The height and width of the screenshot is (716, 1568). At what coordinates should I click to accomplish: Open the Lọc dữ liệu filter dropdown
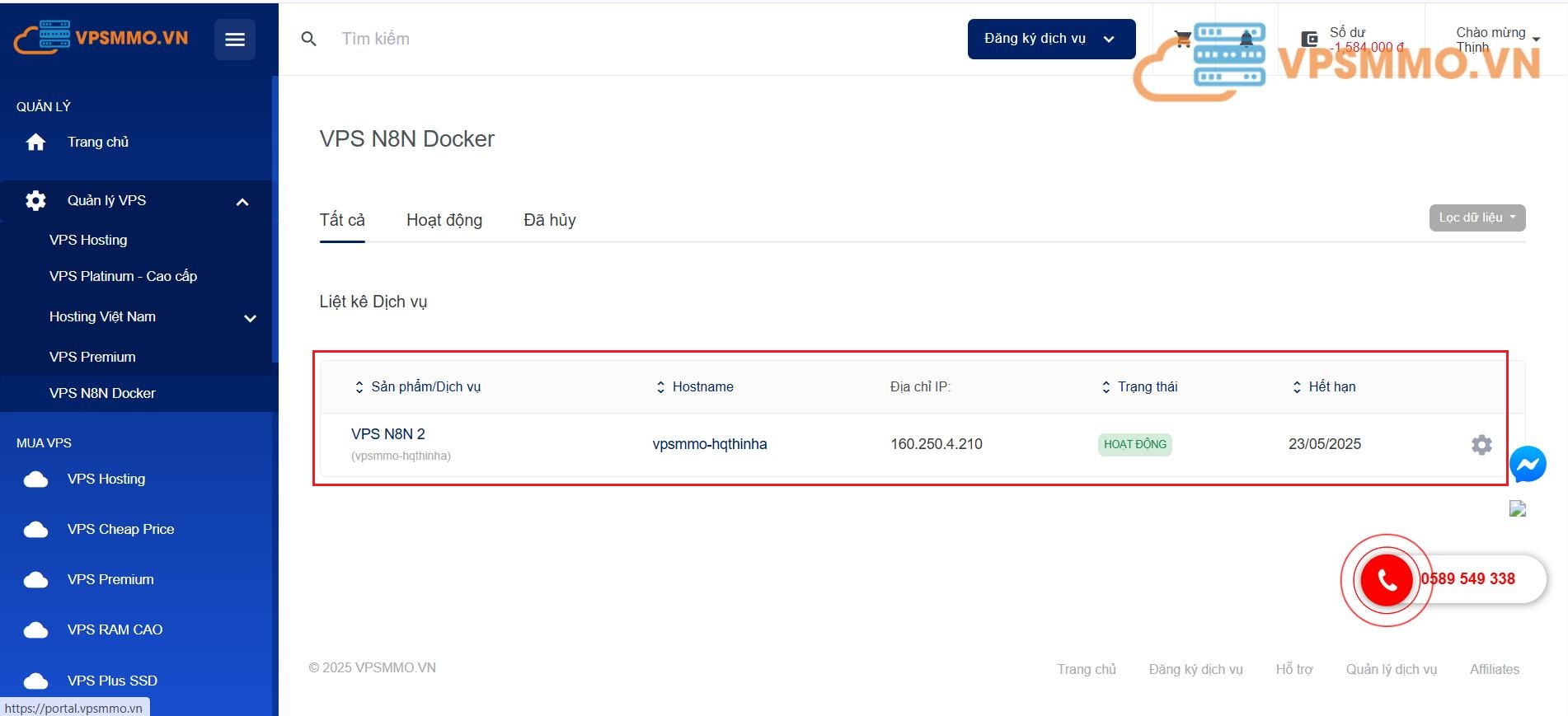(x=1476, y=218)
